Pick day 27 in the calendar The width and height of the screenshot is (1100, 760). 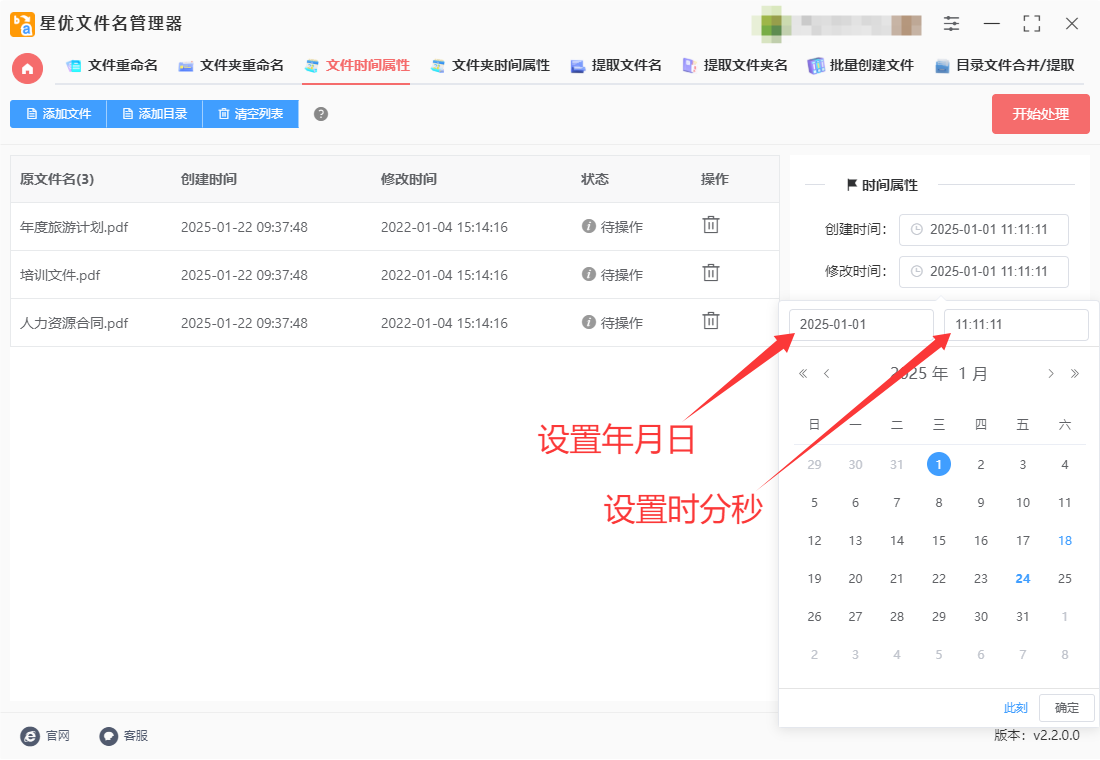tap(855, 616)
